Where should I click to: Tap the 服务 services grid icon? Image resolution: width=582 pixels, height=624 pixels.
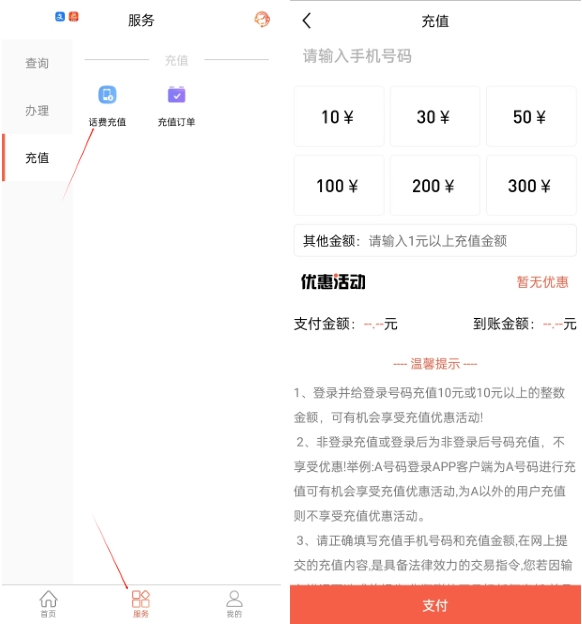141,604
